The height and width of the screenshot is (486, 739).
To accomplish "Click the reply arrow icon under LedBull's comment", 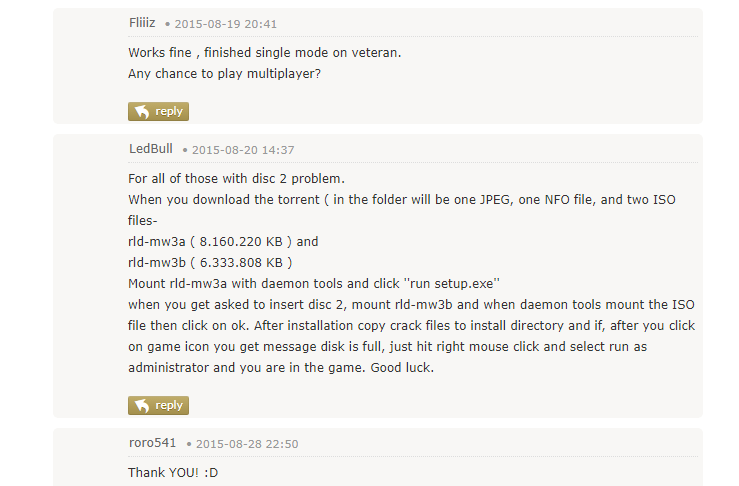I will tap(142, 405).
